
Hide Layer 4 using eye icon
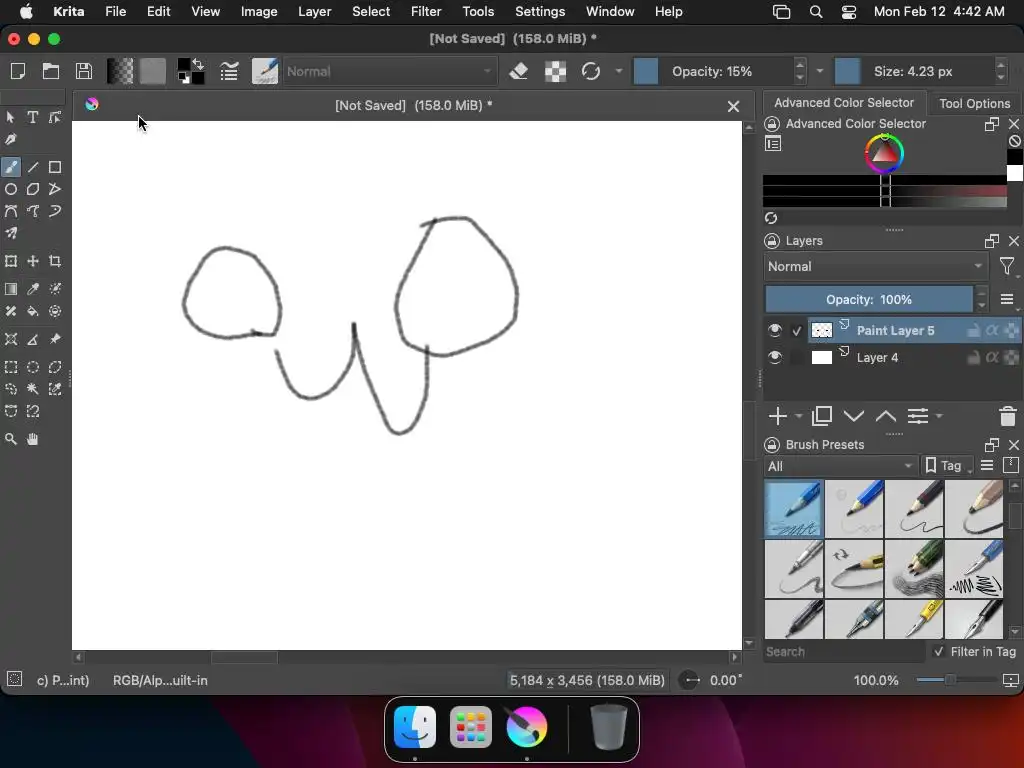coord(775,357)
